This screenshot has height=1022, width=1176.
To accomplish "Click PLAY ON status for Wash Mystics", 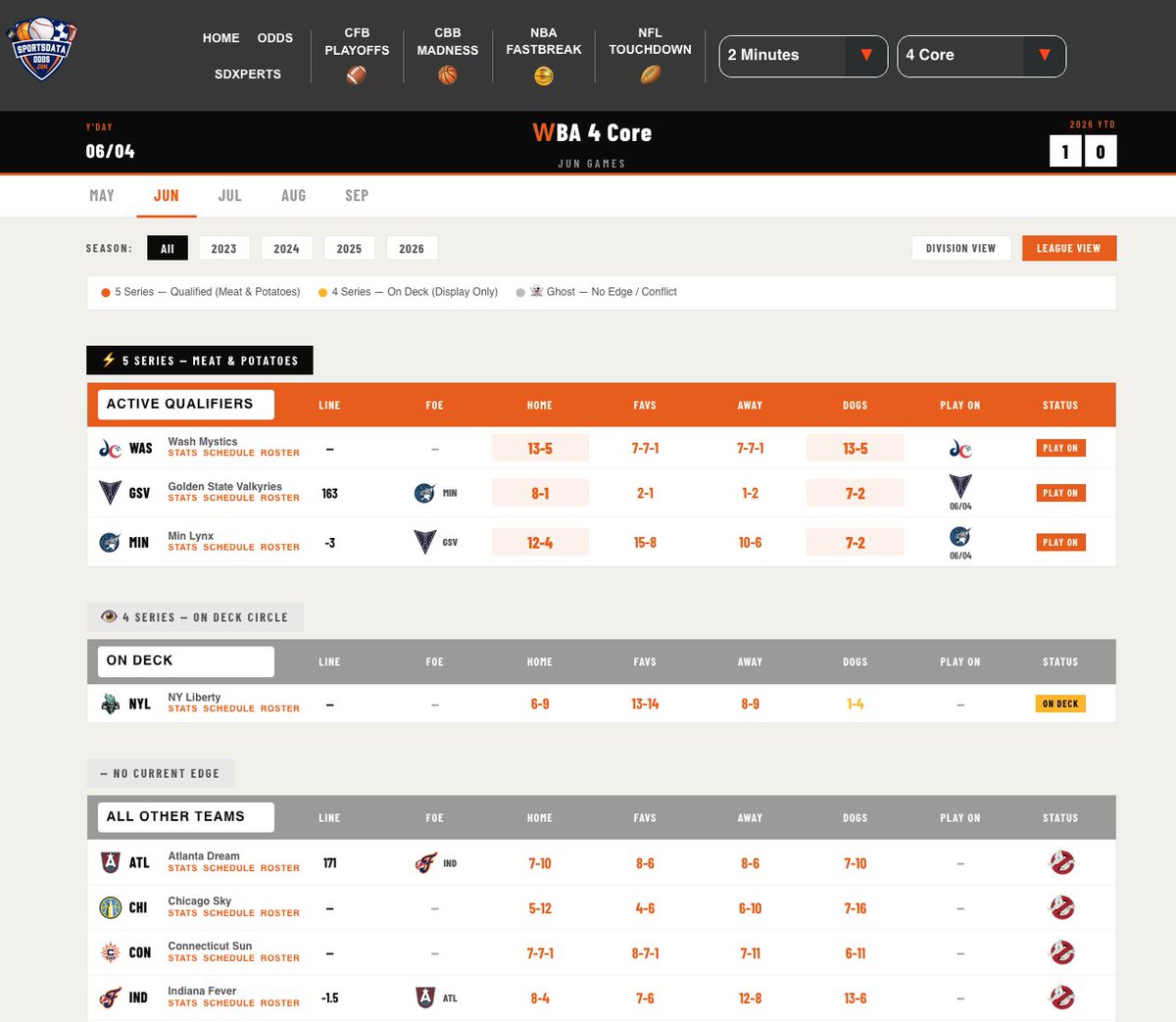I will [1060, 448].
